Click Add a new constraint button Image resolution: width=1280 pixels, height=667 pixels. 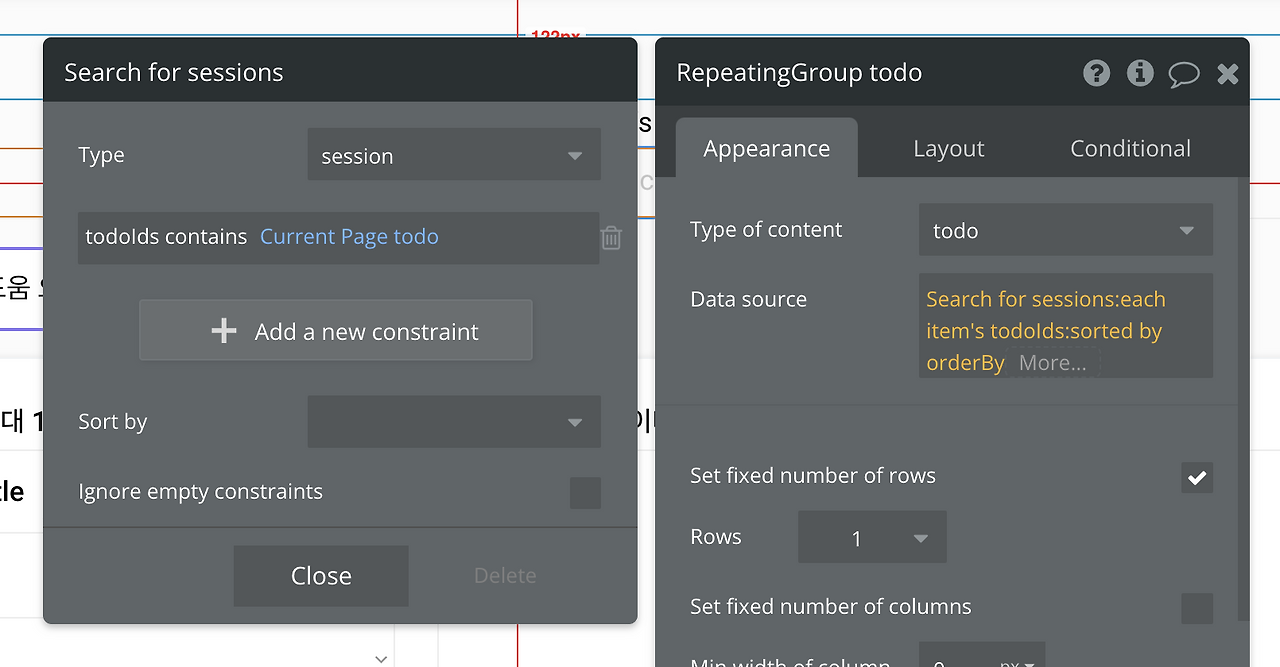coord(336,331)
